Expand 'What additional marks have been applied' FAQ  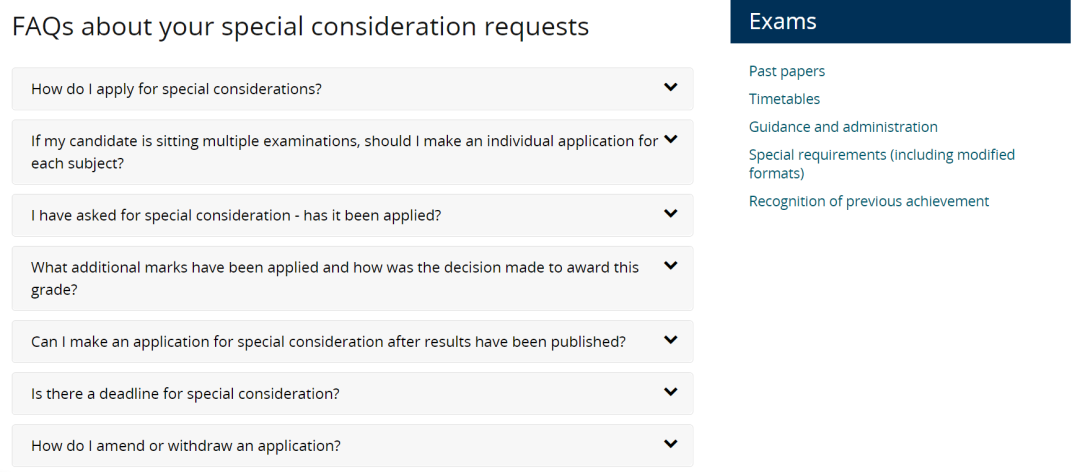(335, 278)
